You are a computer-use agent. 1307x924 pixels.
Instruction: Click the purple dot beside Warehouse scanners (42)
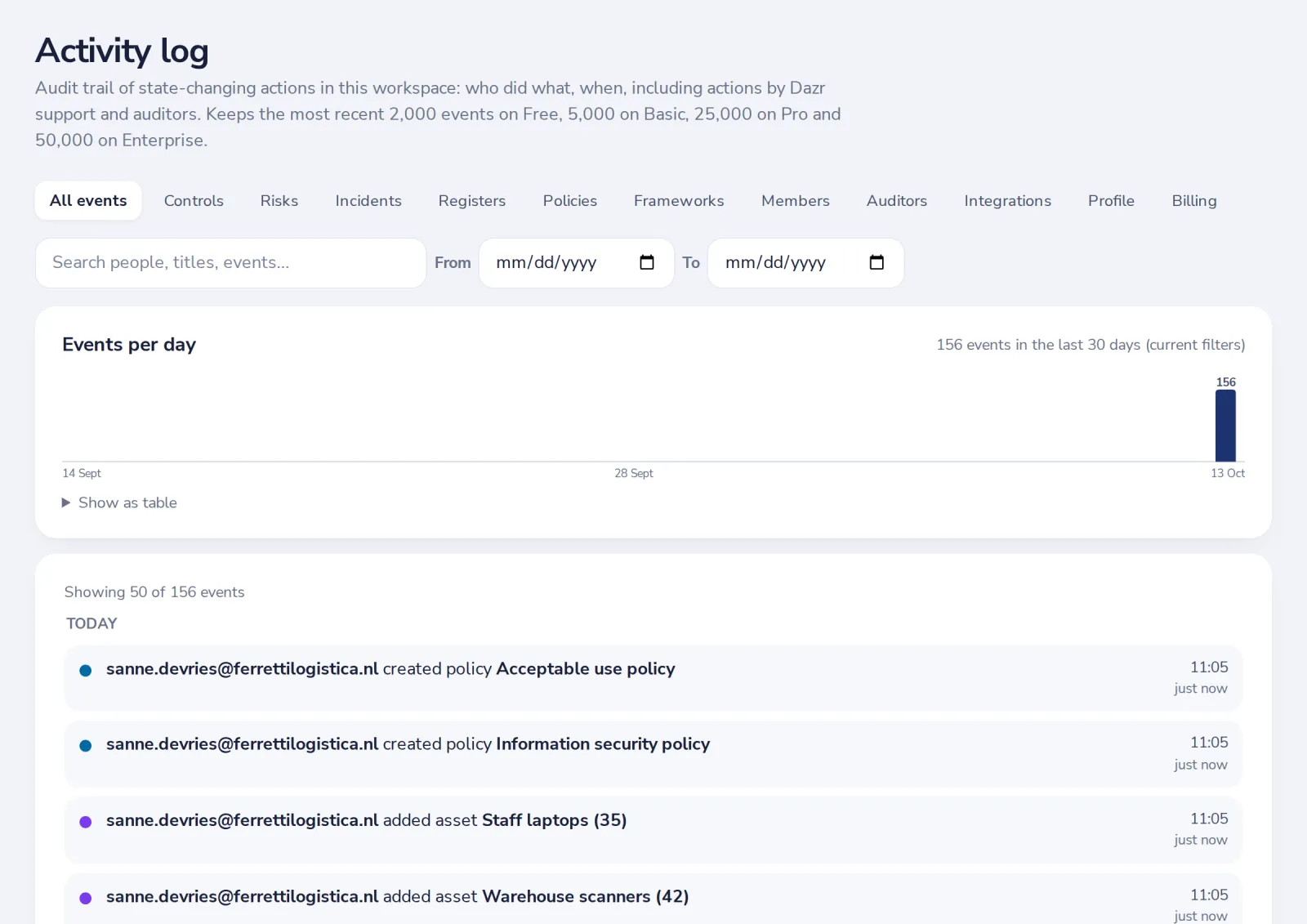pyautogui.click(x=85, y=898)
